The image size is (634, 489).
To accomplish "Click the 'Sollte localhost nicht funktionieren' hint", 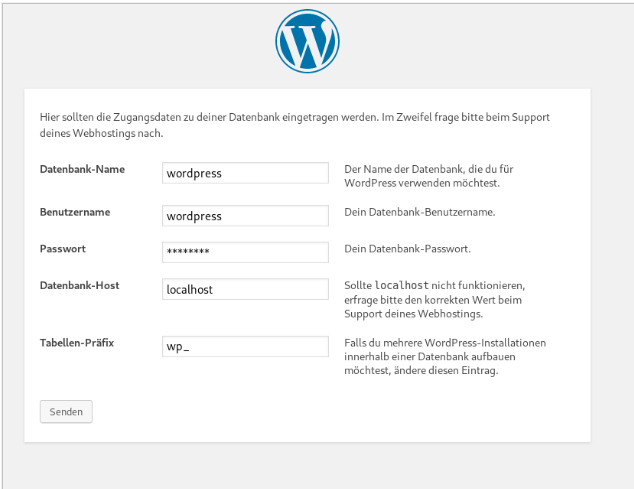I will pos(435,300).
